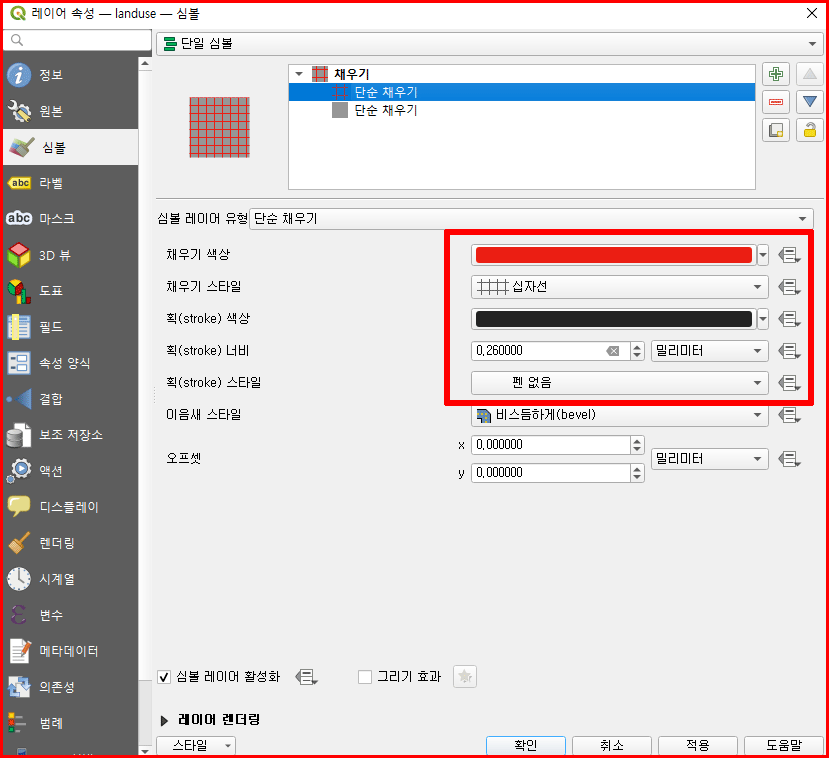Open data-defined override for 심볼 레이어 활성화
This screenshot has width=829, height=758.
pos(306,677)
